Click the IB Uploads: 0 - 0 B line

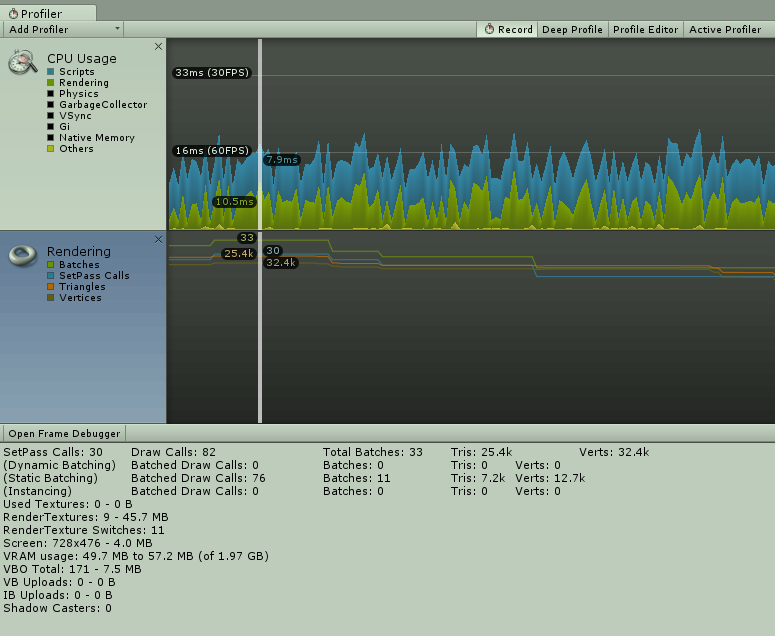58,595
